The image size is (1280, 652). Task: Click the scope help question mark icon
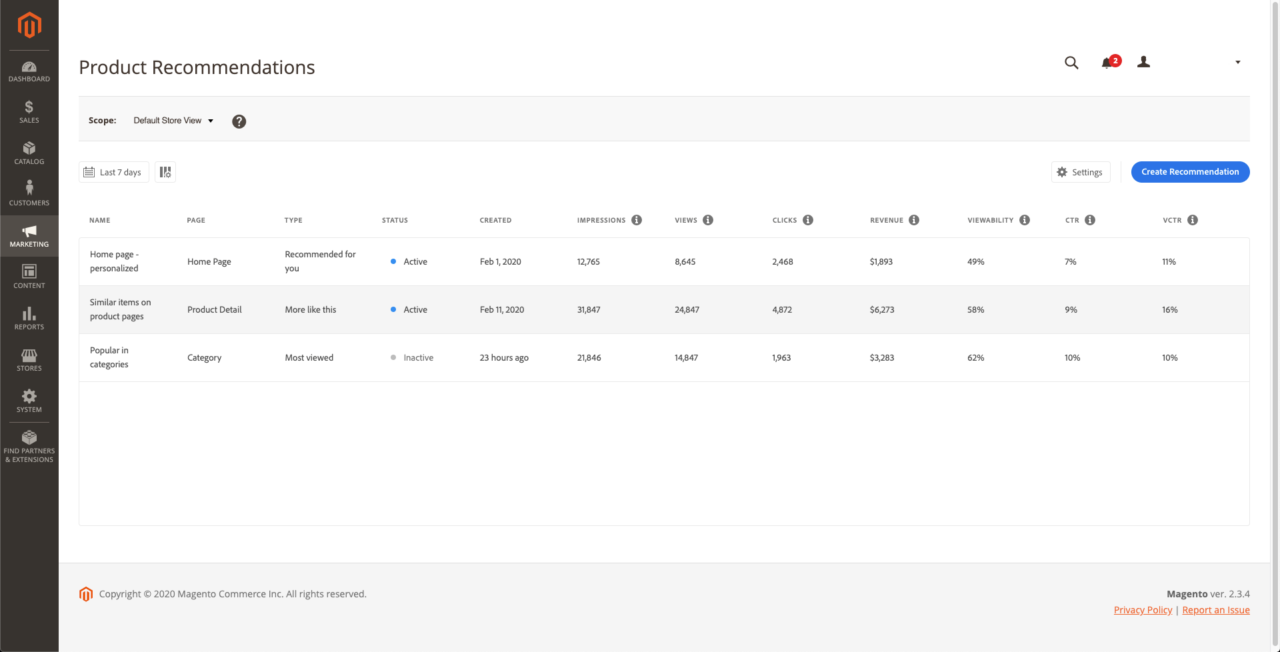(239, 121)
